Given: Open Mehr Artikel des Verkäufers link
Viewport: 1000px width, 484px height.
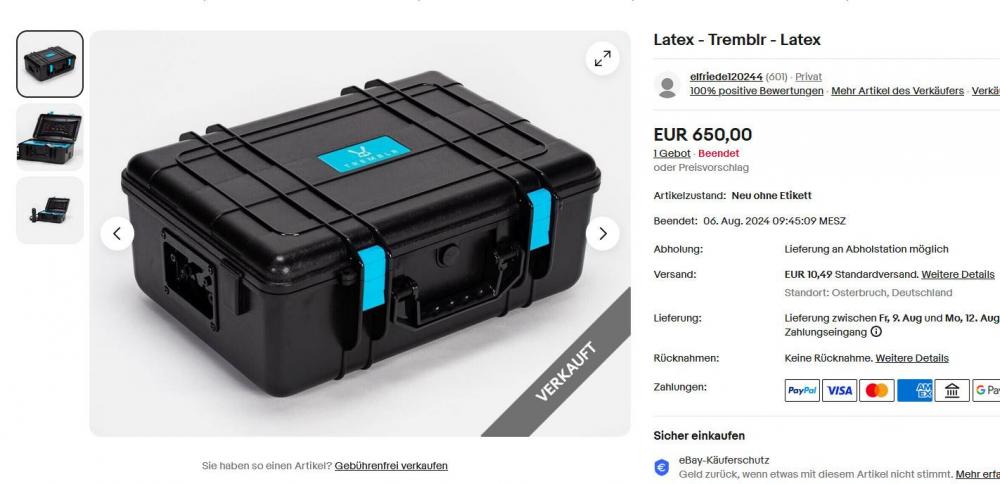Looking at the screenshot, I should pyautogui.click(x=897, y=91).
